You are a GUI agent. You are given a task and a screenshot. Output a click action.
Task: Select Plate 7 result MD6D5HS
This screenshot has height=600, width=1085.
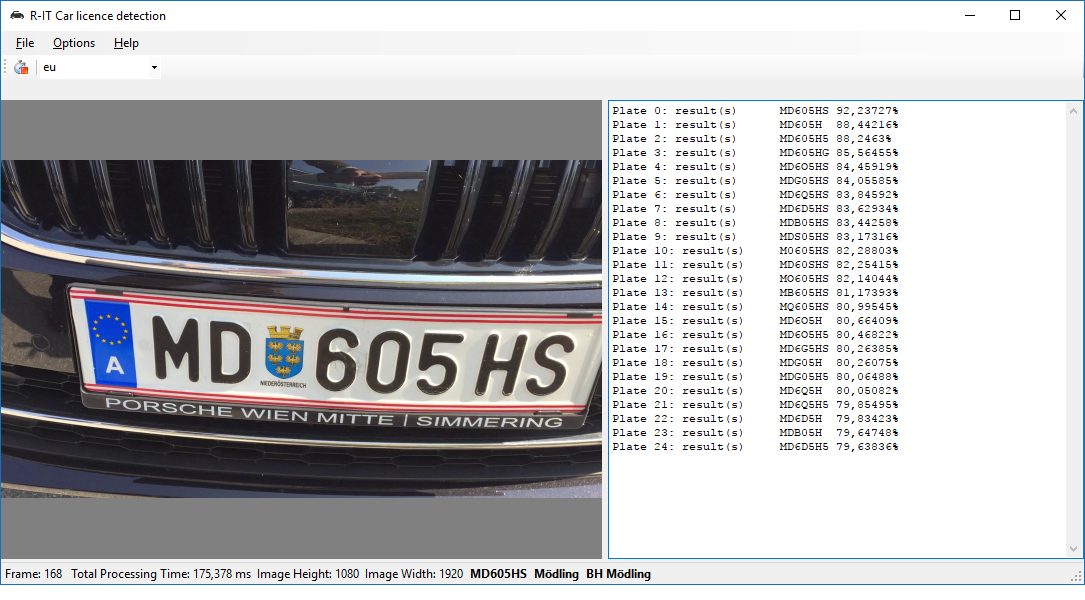coord(755,208)
